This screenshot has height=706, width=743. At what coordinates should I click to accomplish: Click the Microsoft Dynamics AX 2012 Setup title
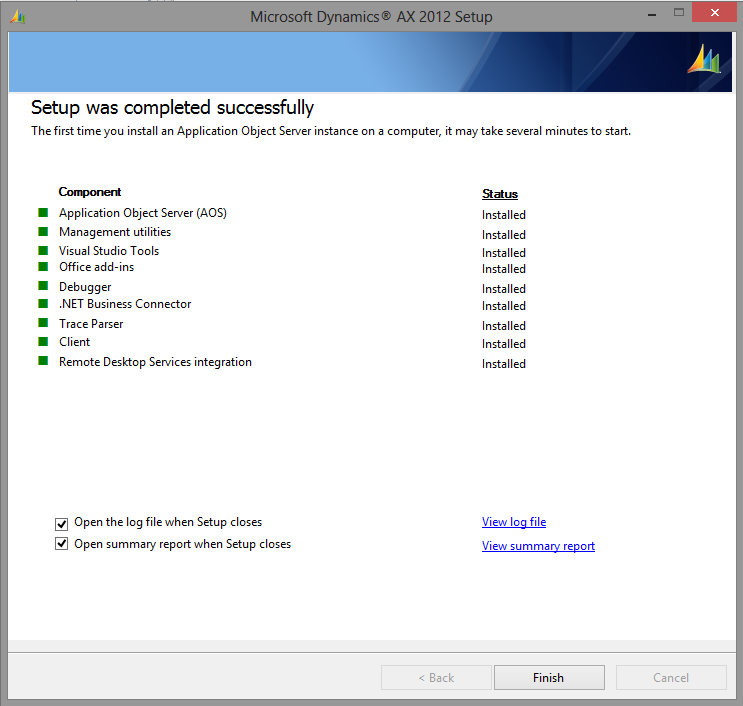click(371, 17)
